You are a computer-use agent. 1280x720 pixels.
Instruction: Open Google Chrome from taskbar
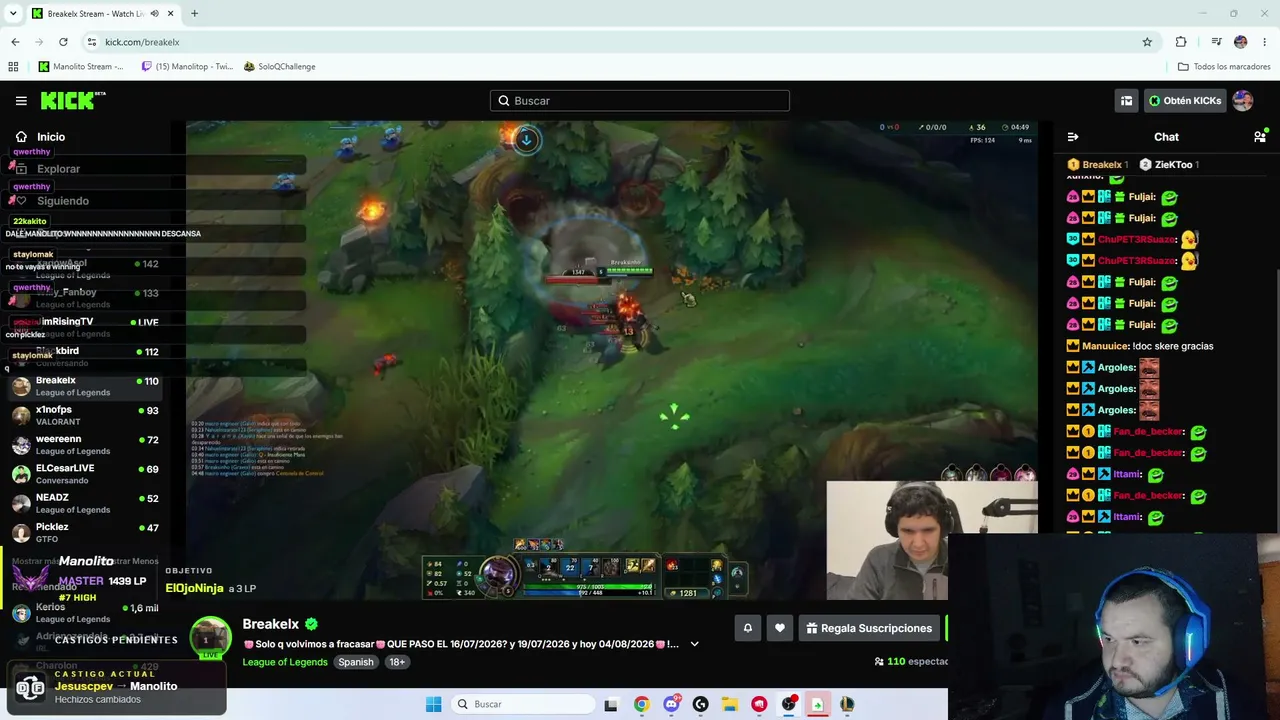tap(641, 704)
